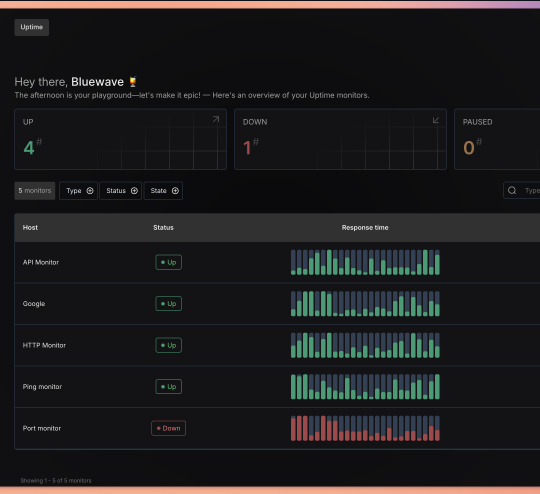Click HTTP Monitor response time chart
The image size is (540, 494).
[365, 345]
